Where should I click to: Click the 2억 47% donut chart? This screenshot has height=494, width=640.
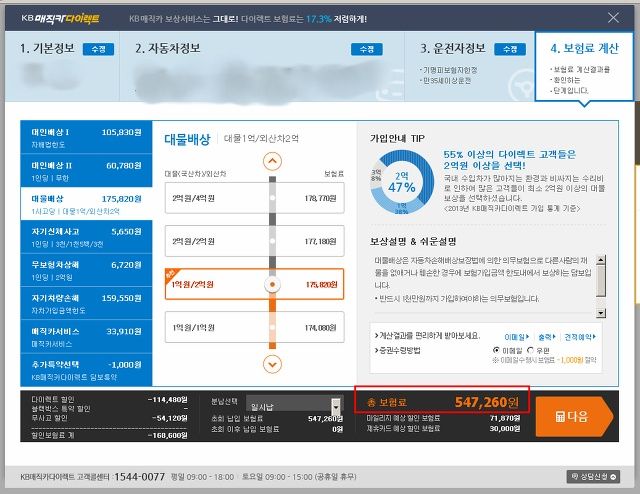[402, 182]
